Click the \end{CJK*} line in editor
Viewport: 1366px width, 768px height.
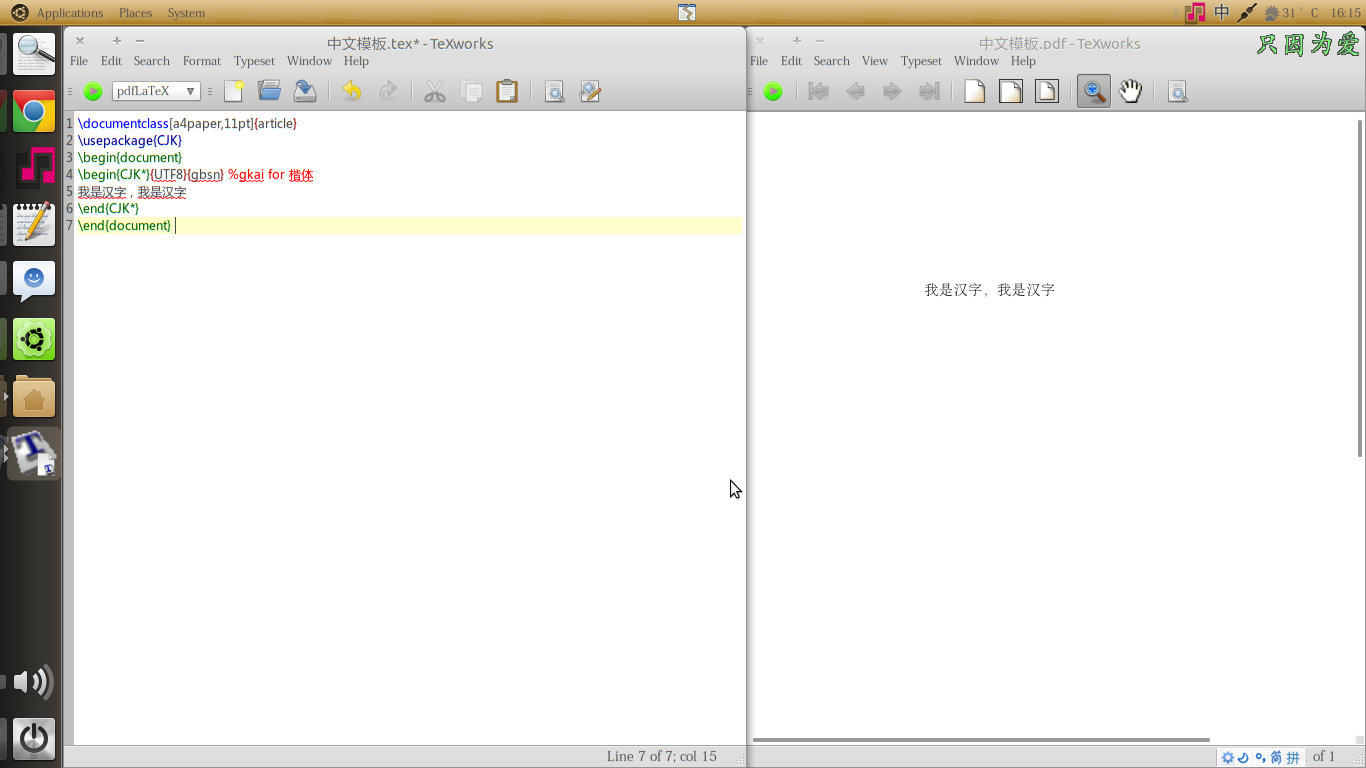click(x=108, y=208)
